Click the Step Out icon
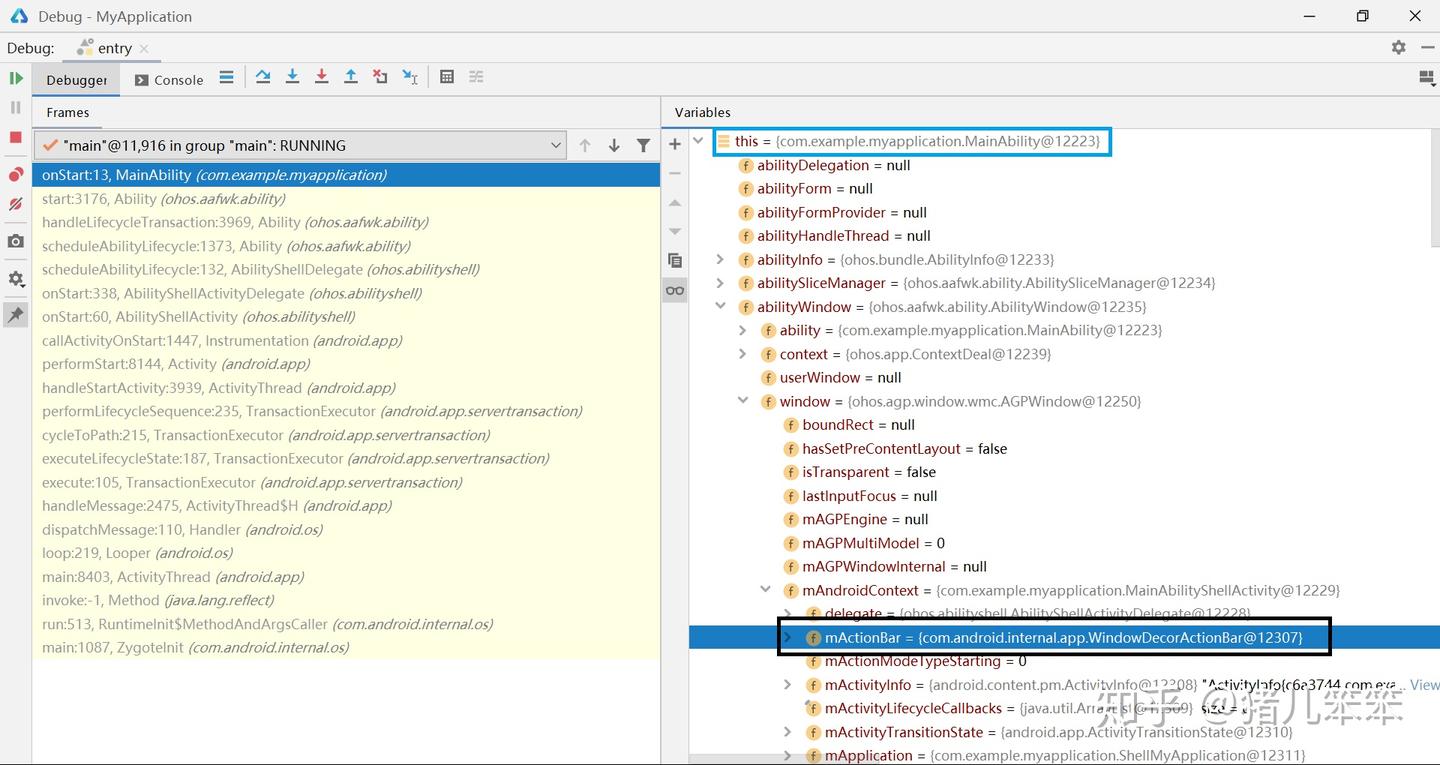 (351, 77)
